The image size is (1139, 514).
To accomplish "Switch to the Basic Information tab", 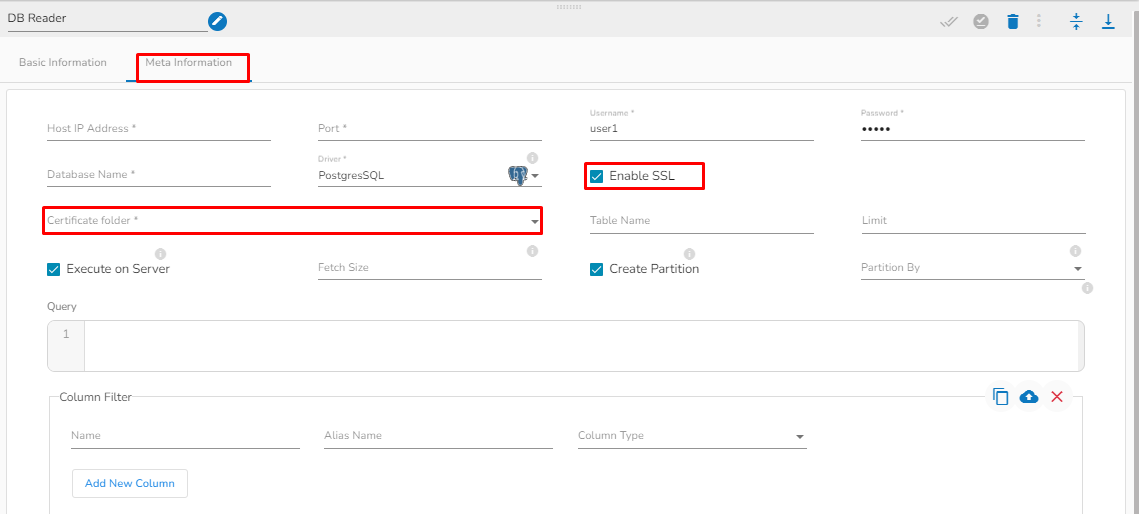I will (x=63, y=63).
